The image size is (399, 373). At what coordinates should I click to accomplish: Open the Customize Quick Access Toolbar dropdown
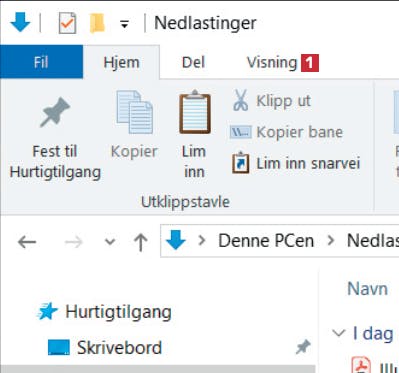pos(124,24)
